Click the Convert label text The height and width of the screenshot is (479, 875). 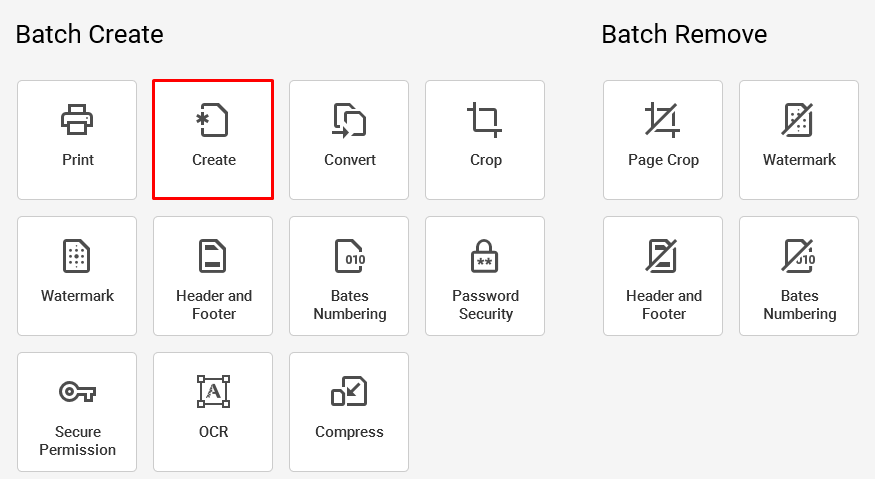(x=350, y=160)
